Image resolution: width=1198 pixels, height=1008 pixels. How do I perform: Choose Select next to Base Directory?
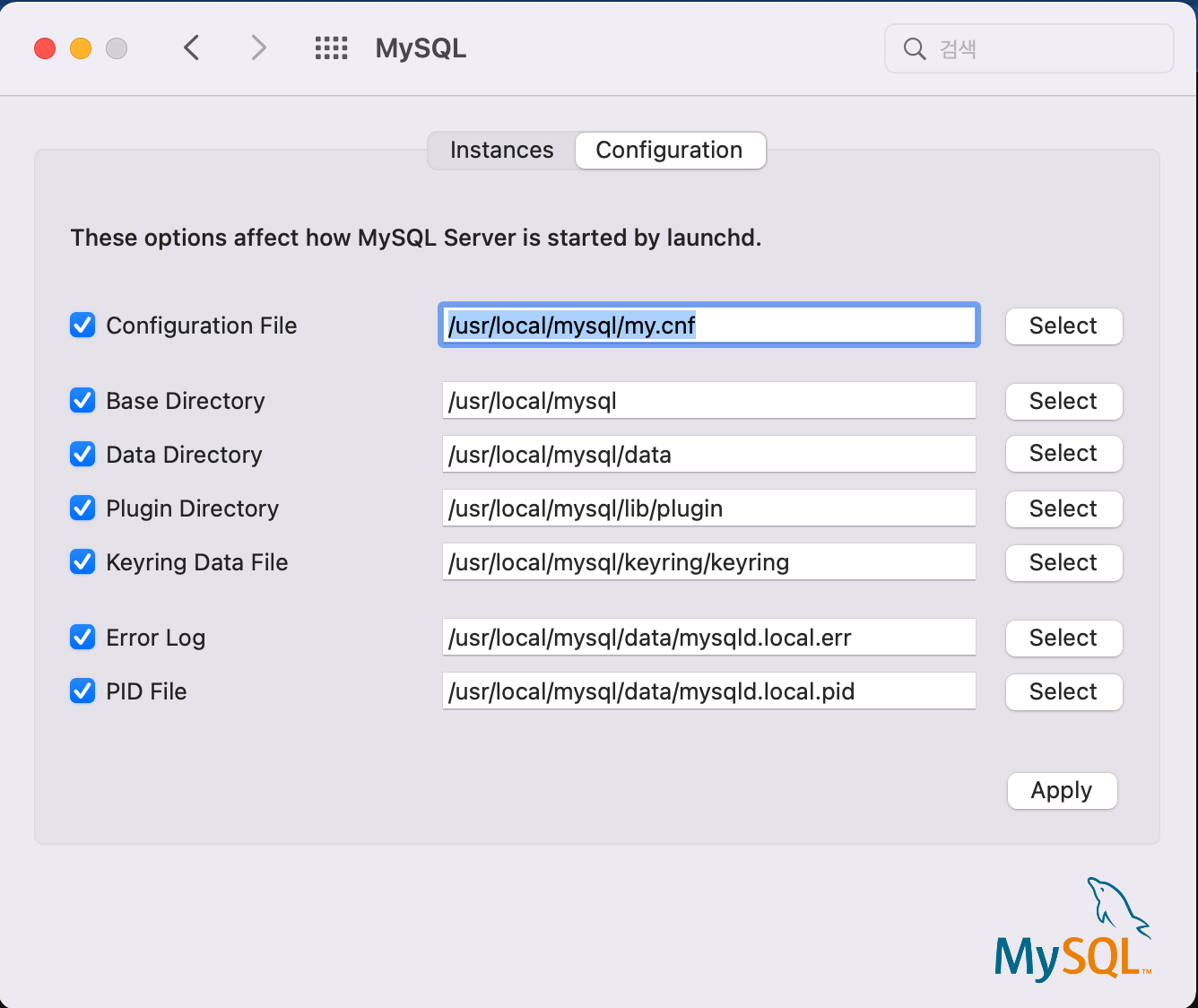[x=1063, y=401]
